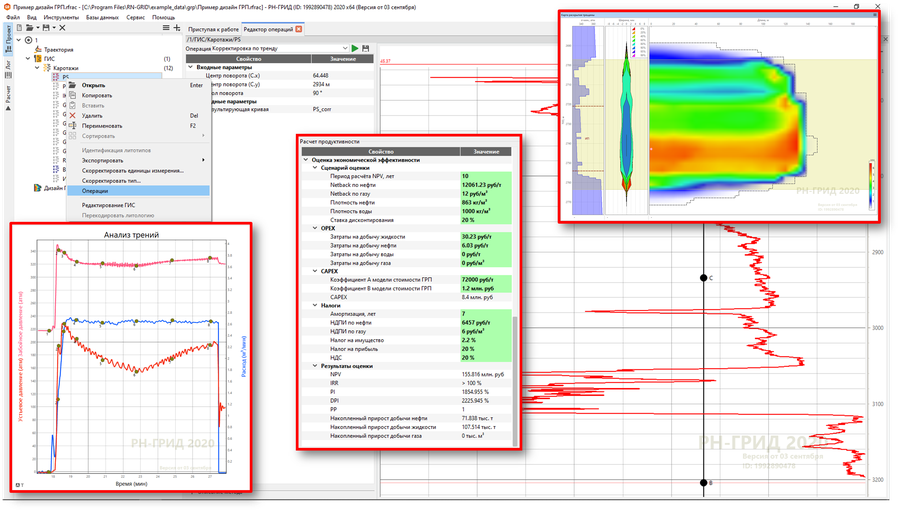This screenshot has height=512, width=900.
Task: Open the Помощь menu
Action: pos(164,17)
